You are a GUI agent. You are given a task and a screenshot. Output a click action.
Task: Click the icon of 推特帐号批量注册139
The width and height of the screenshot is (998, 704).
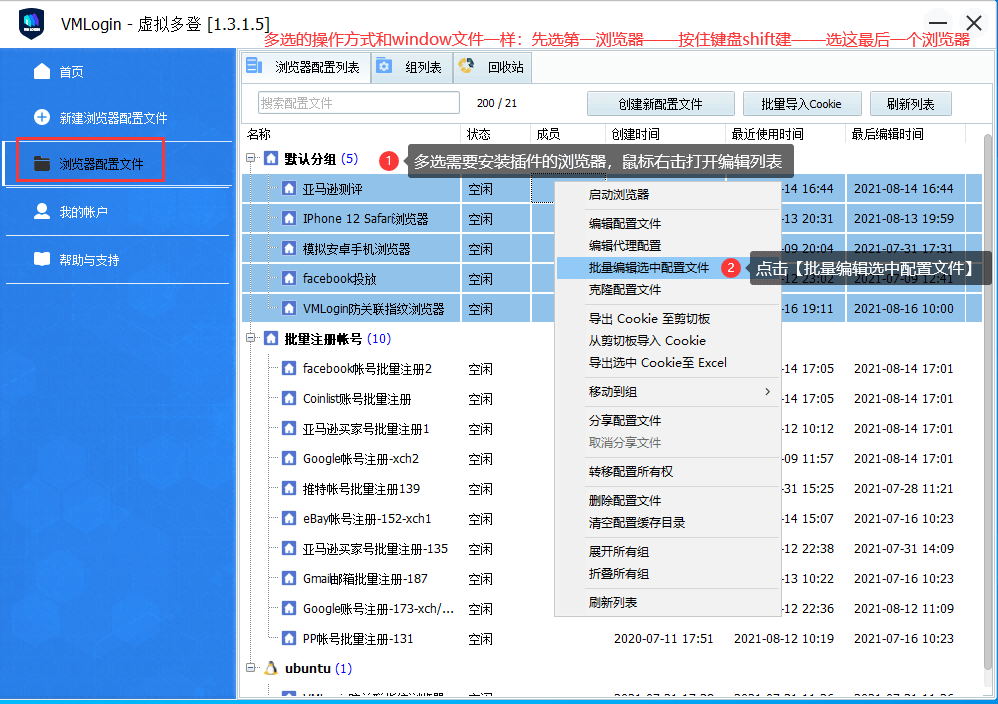[x=289, y=489]
